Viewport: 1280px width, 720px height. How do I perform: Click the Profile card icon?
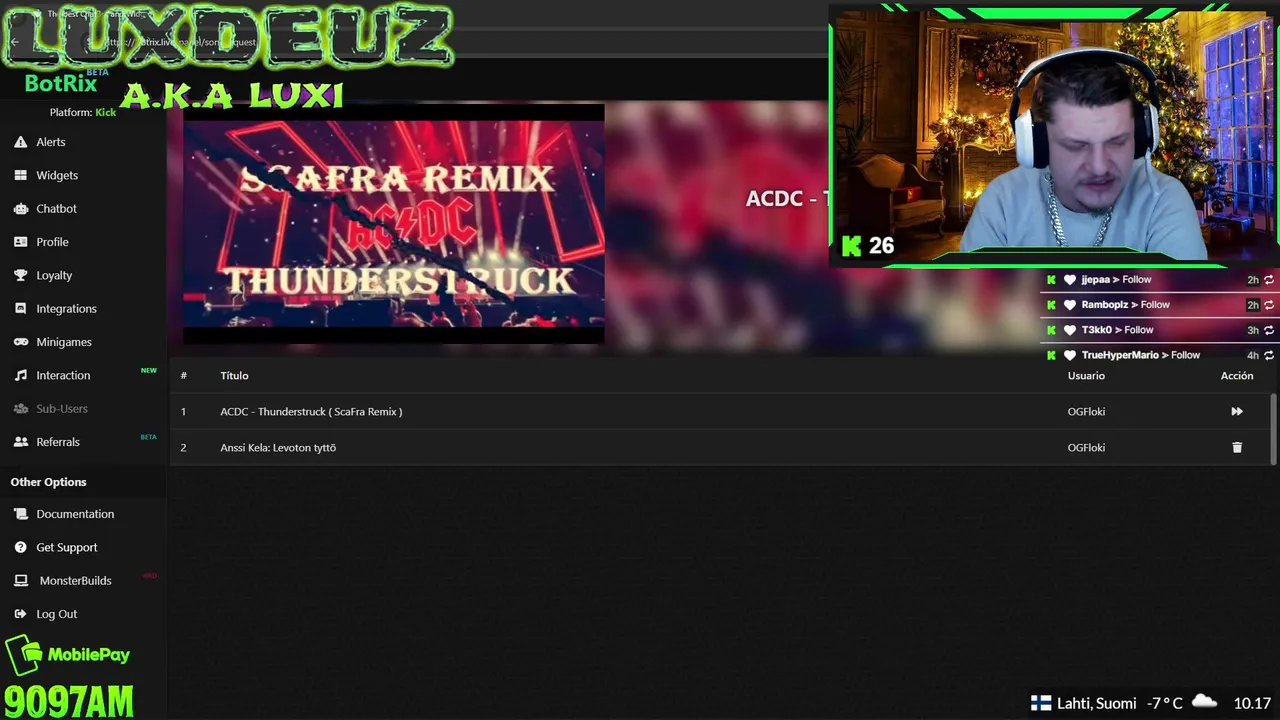(x=20, y=242)
